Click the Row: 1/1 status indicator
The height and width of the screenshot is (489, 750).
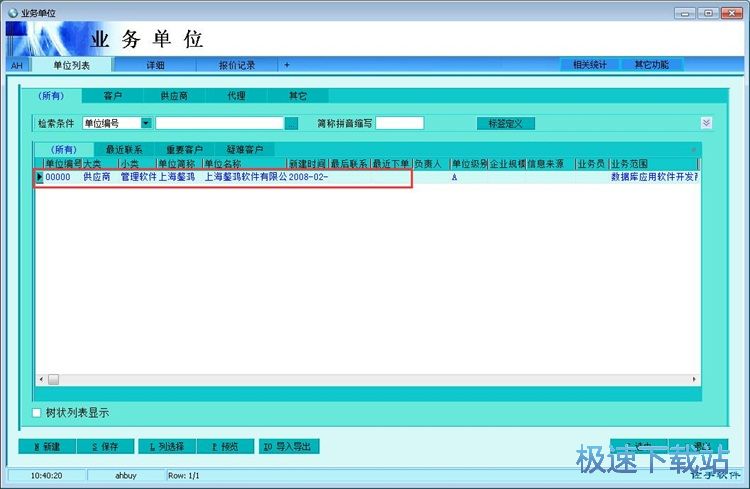184,476
